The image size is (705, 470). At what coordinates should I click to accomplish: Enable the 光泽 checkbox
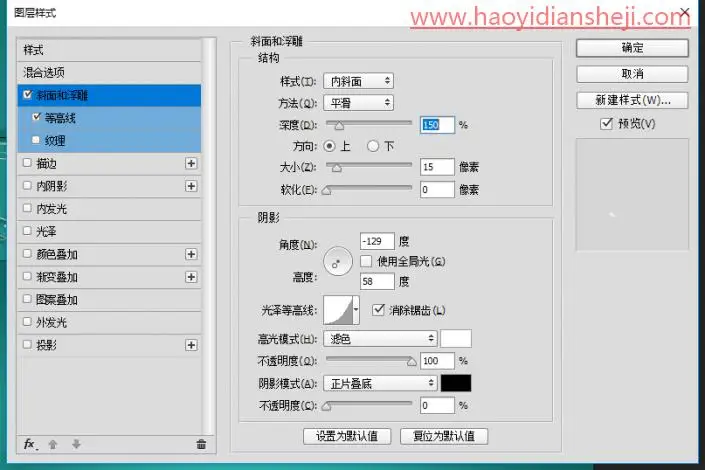tap(27, 231)
